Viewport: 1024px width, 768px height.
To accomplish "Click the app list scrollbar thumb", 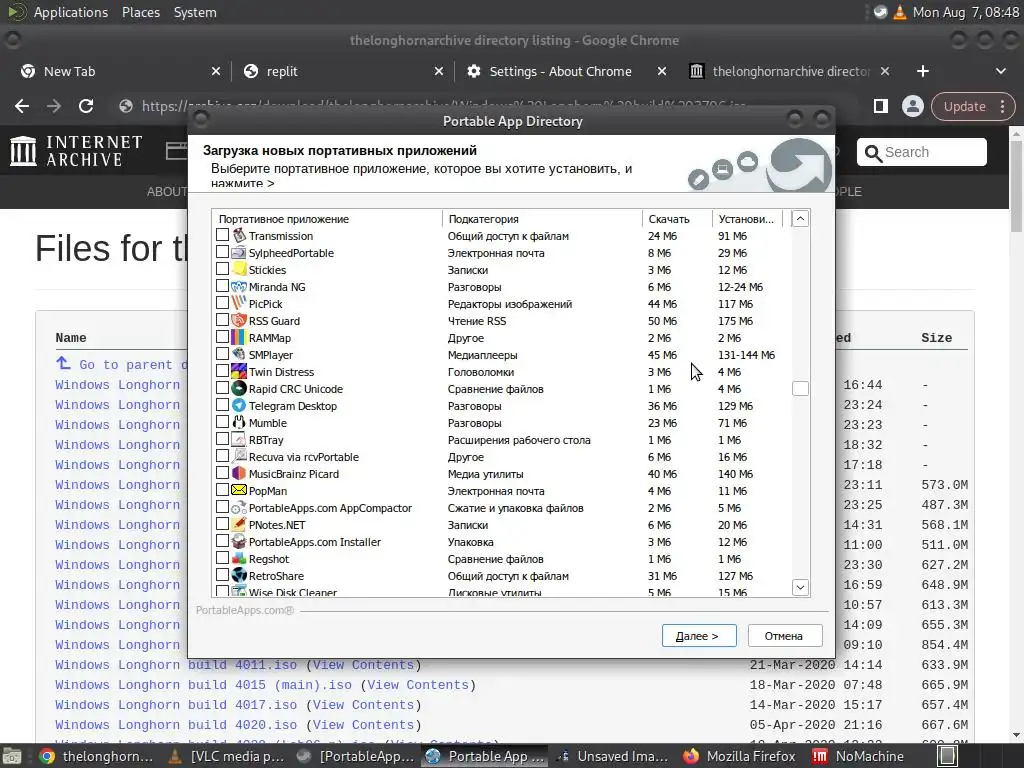I will coord(800,389).
